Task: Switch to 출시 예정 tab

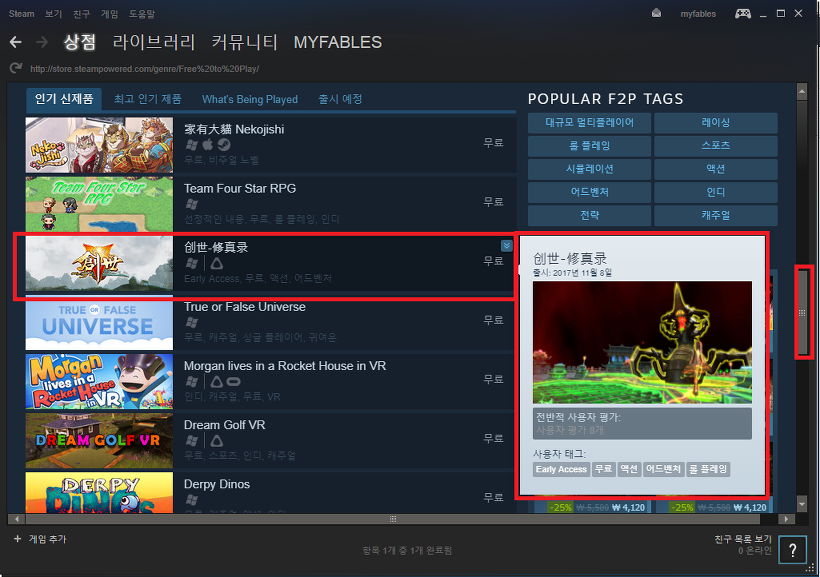Action: click(x=340, y=99)
